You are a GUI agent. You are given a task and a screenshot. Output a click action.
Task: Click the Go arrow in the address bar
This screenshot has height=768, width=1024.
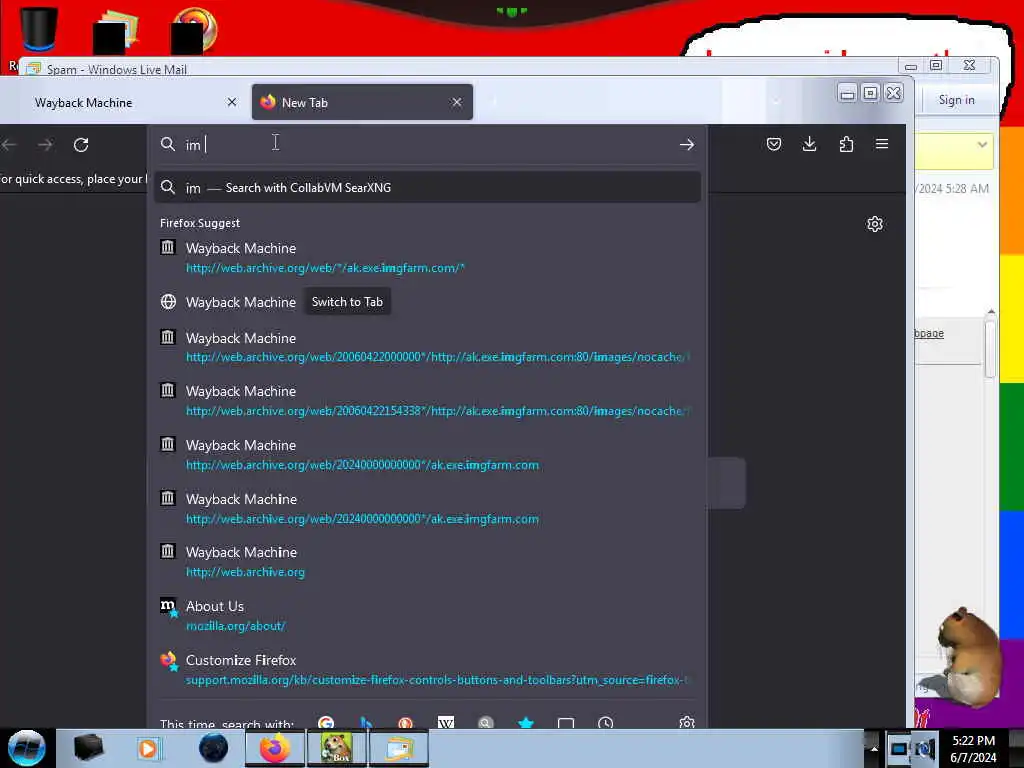click(686, 144)
